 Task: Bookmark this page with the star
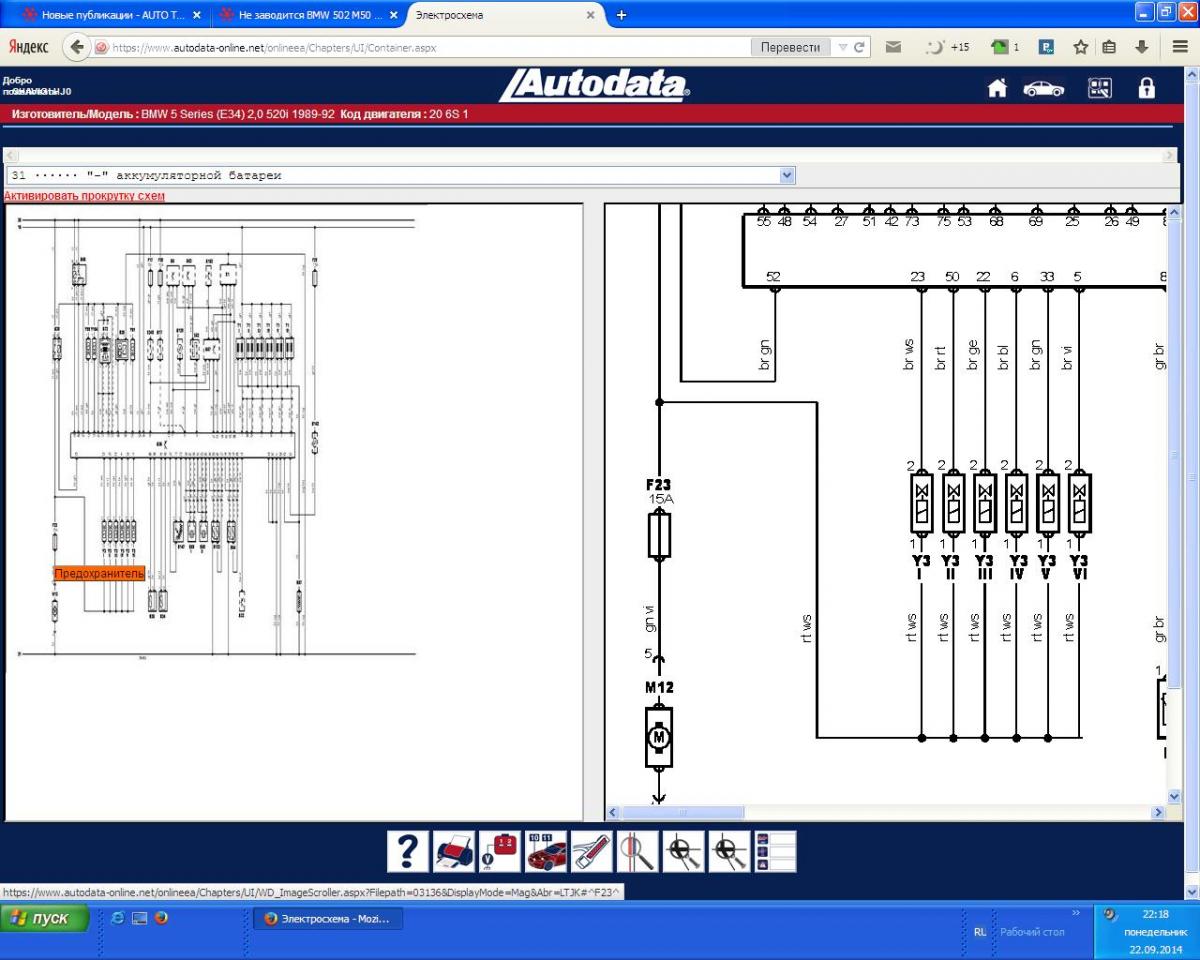(1080, 47)
